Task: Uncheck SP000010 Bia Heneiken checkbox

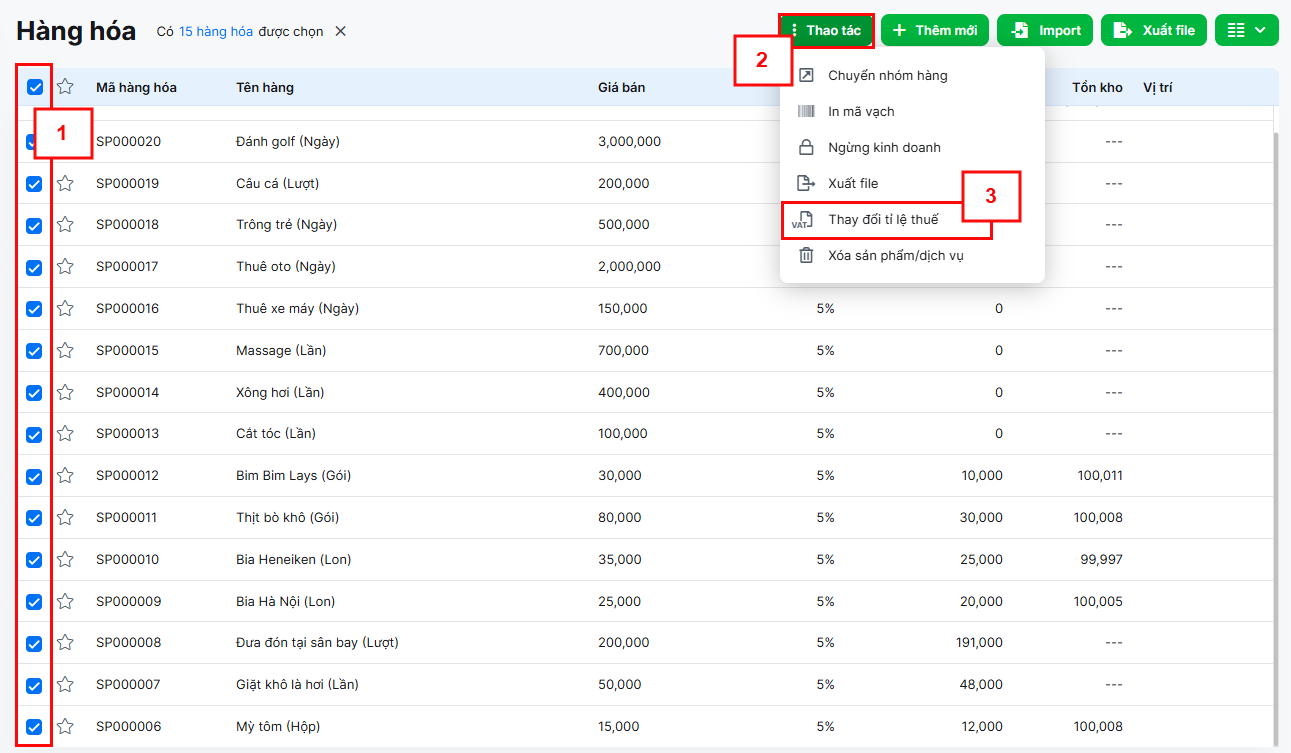Action: 34,560
